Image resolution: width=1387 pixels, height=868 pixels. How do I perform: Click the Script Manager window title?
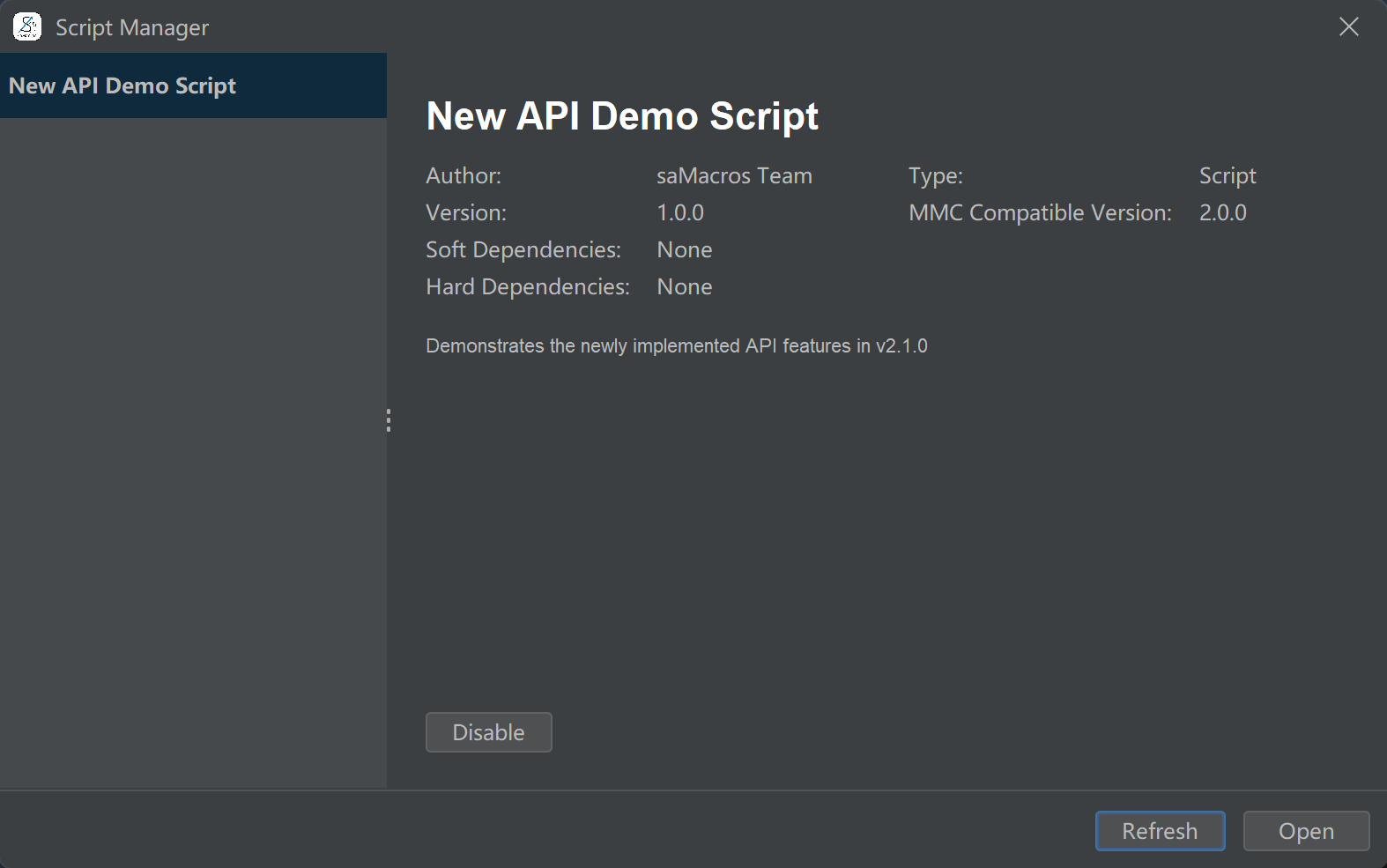point(132,28)
